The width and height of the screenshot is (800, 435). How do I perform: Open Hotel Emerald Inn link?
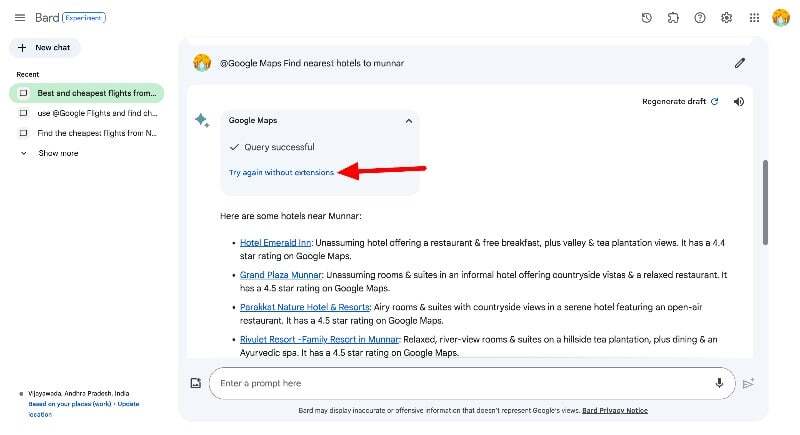276,243
